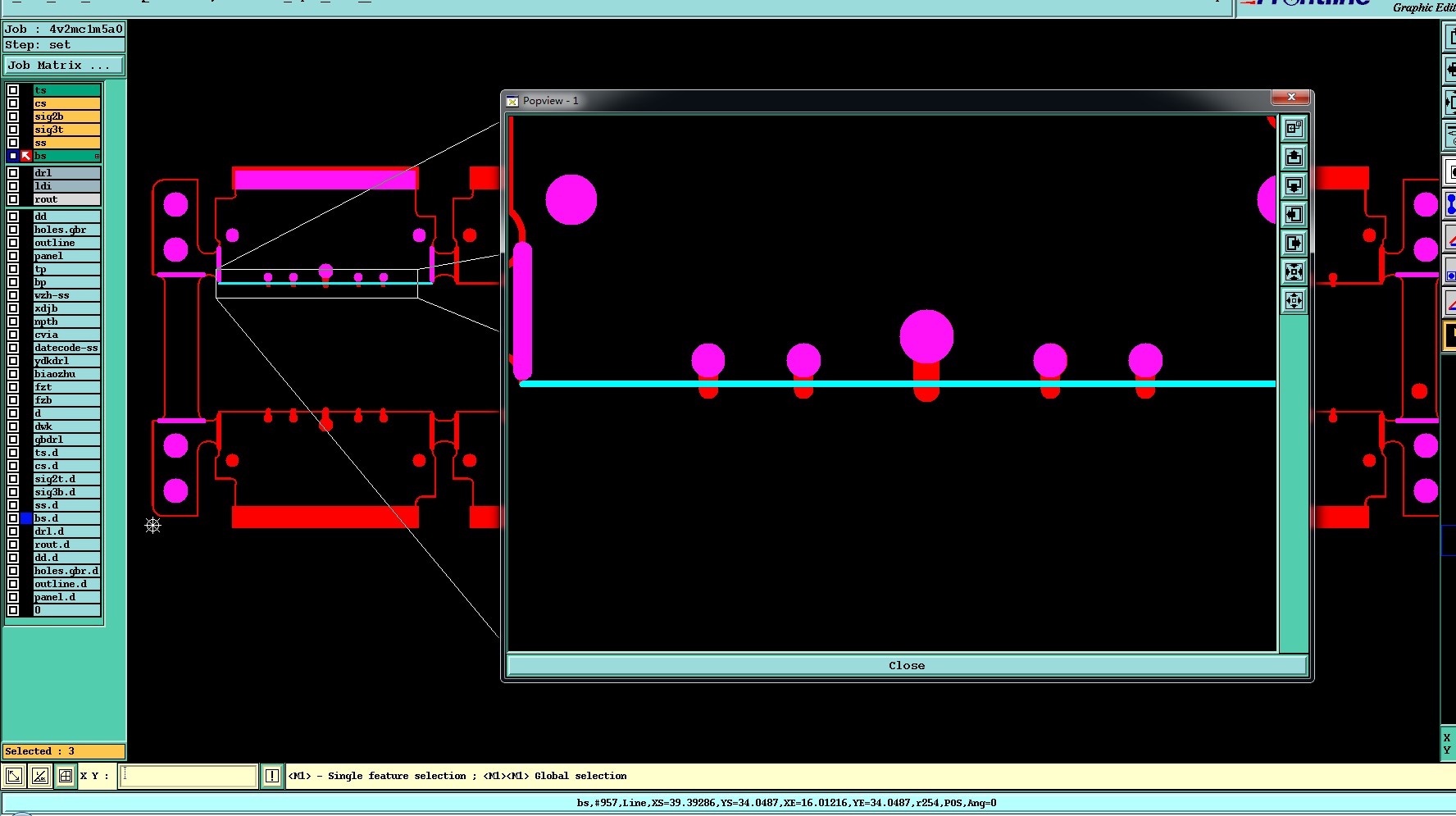Toggle display checkbox for layer ss

(13, 143)
